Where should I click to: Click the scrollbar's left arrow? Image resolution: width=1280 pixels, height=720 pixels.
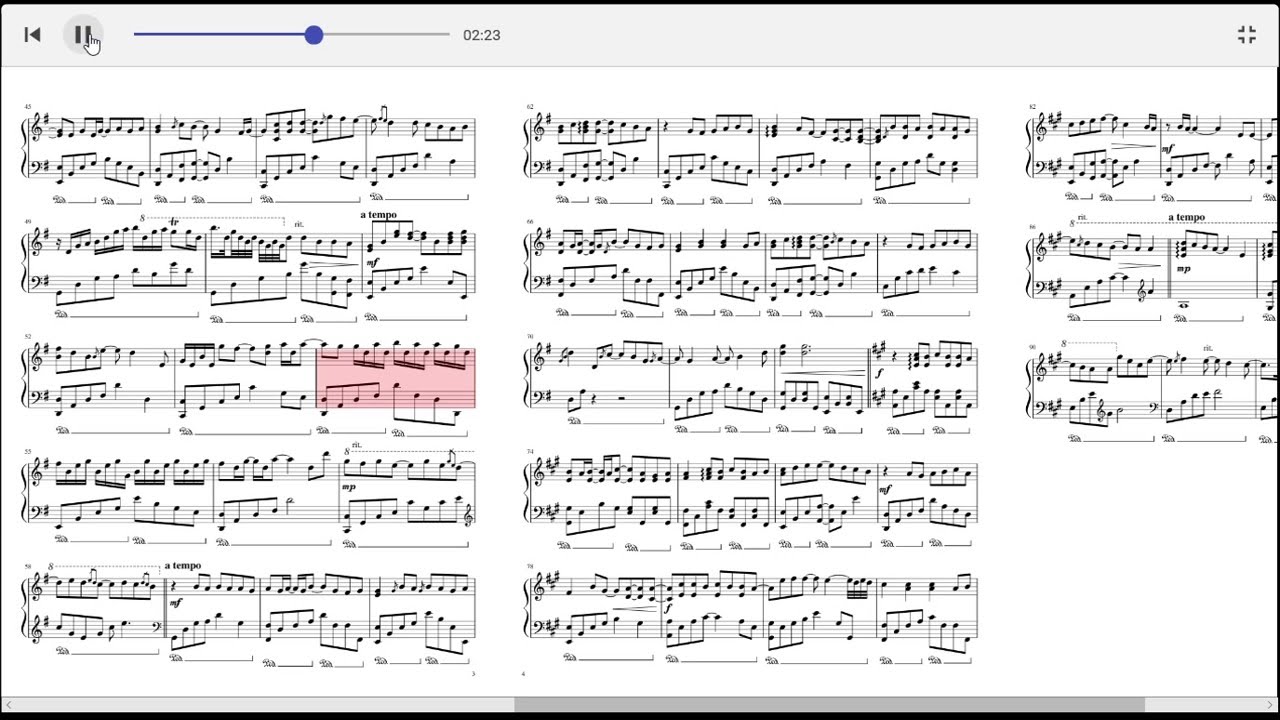tap(8, 706)
